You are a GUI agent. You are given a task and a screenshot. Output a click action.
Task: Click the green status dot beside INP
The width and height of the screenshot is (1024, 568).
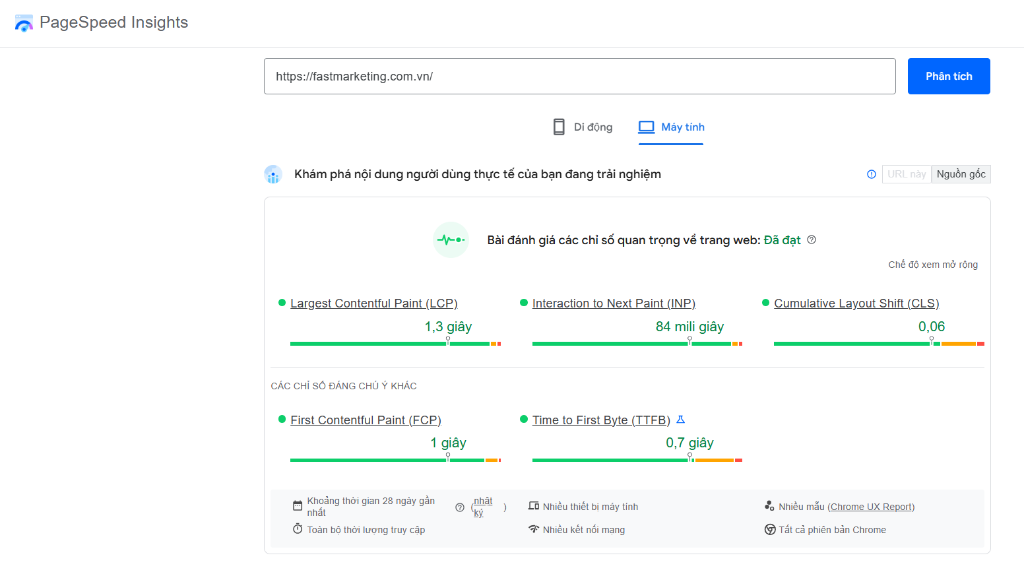point(524,303)
